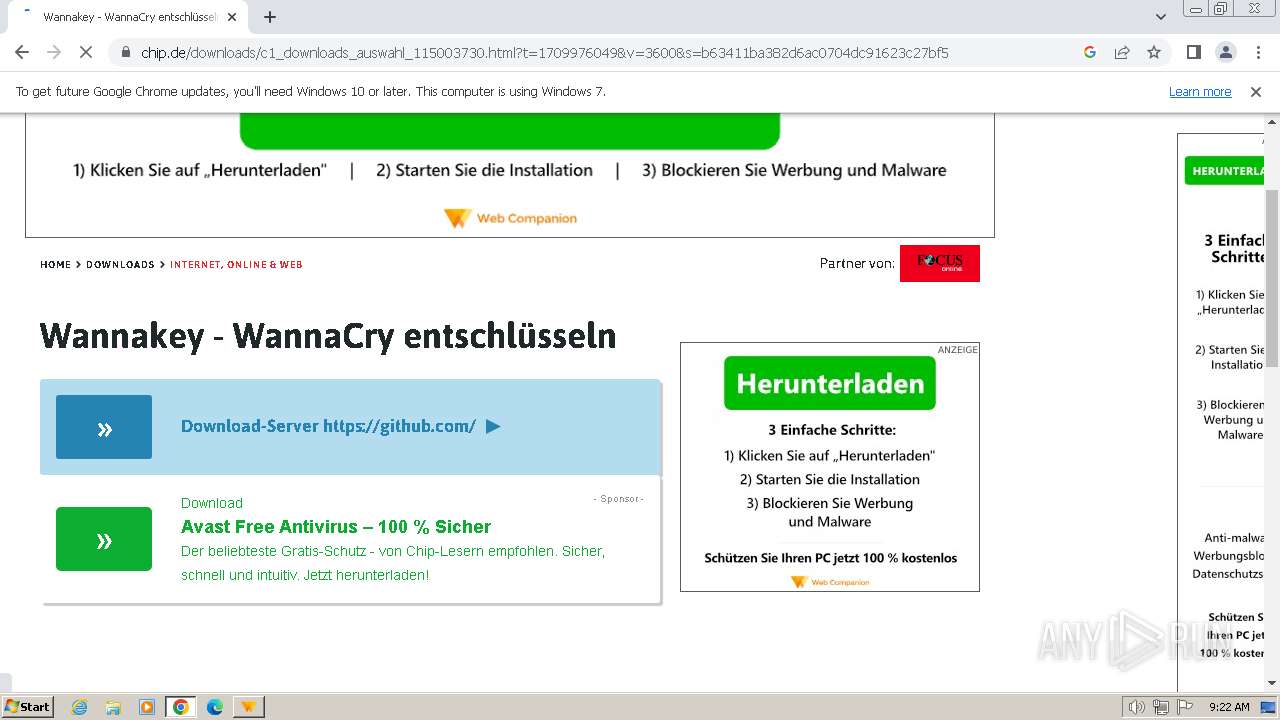Screen dimensions: 1280x720
Task: Click the play arrow after github.com link
Action: pyautogui.click(x=493, y=426)
